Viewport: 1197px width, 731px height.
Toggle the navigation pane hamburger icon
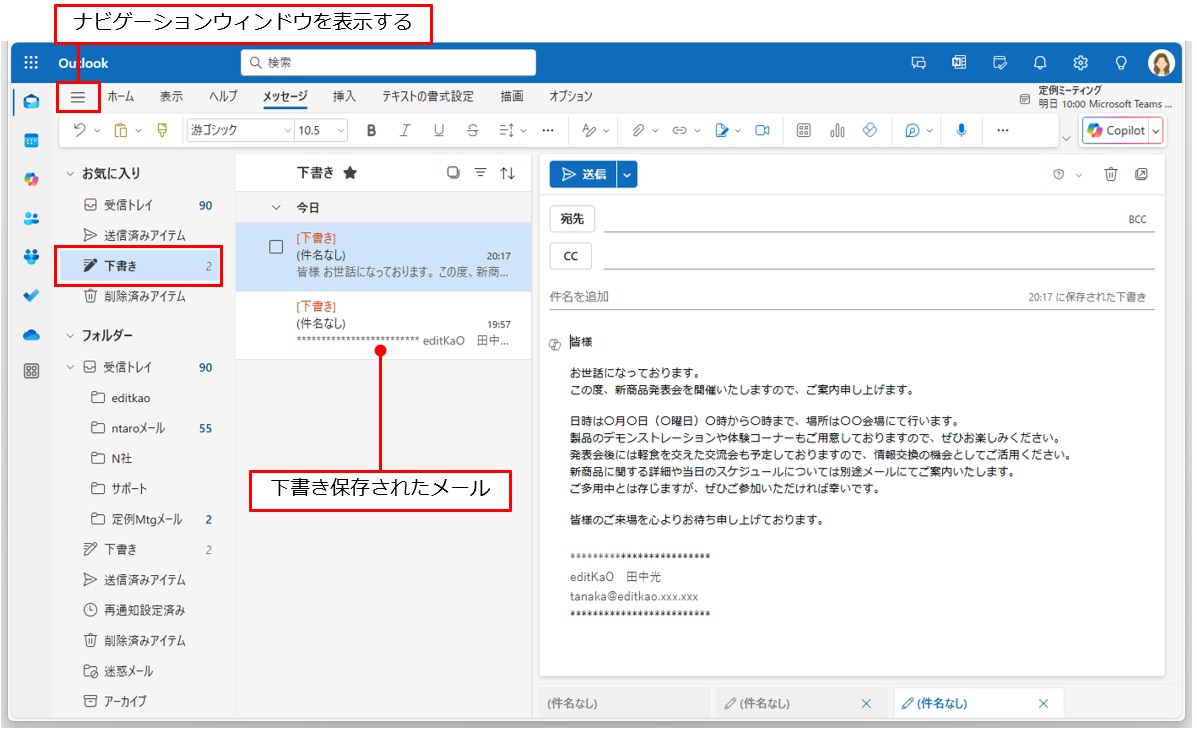[x=78, y=98]
